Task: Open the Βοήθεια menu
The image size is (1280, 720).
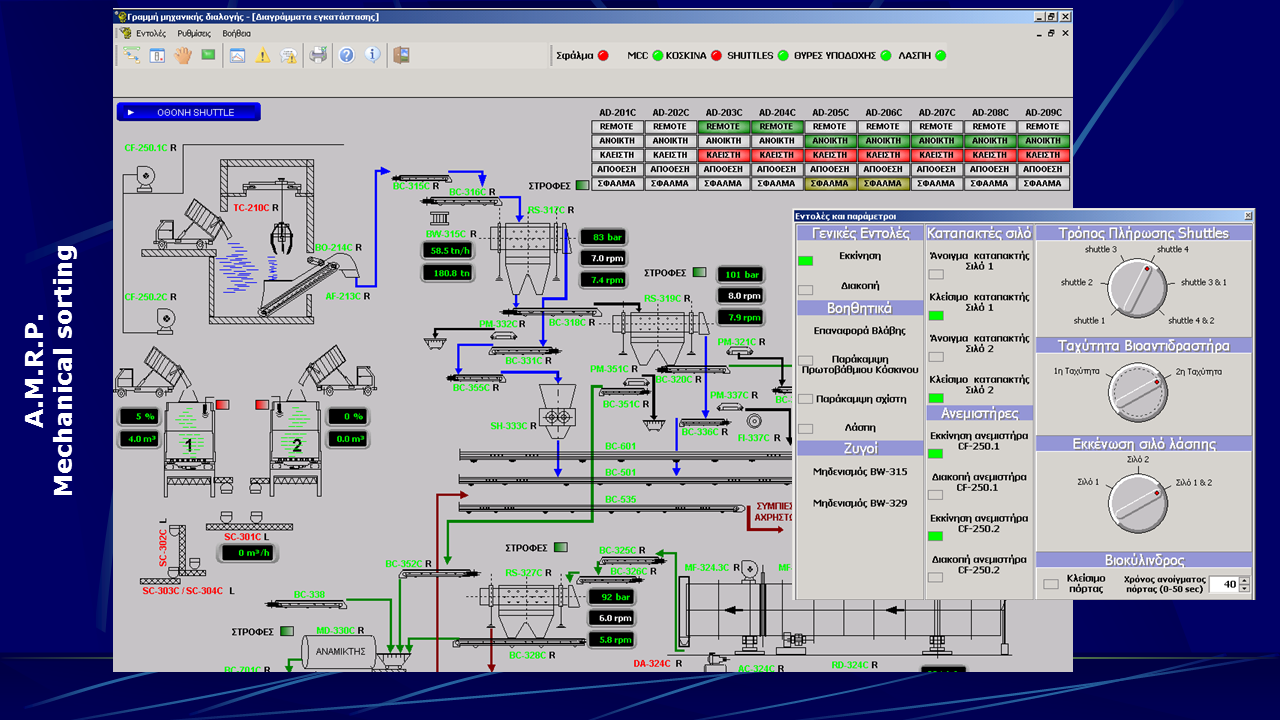Action: tap(237, 33)
